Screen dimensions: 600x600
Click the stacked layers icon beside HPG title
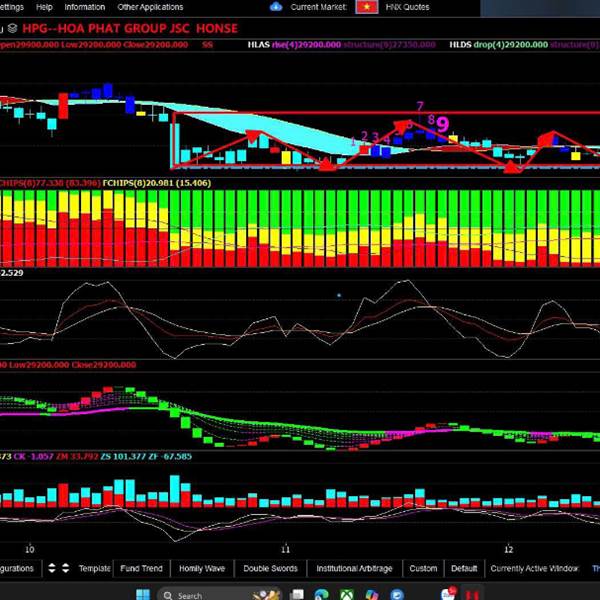click(x=12, y=28)
